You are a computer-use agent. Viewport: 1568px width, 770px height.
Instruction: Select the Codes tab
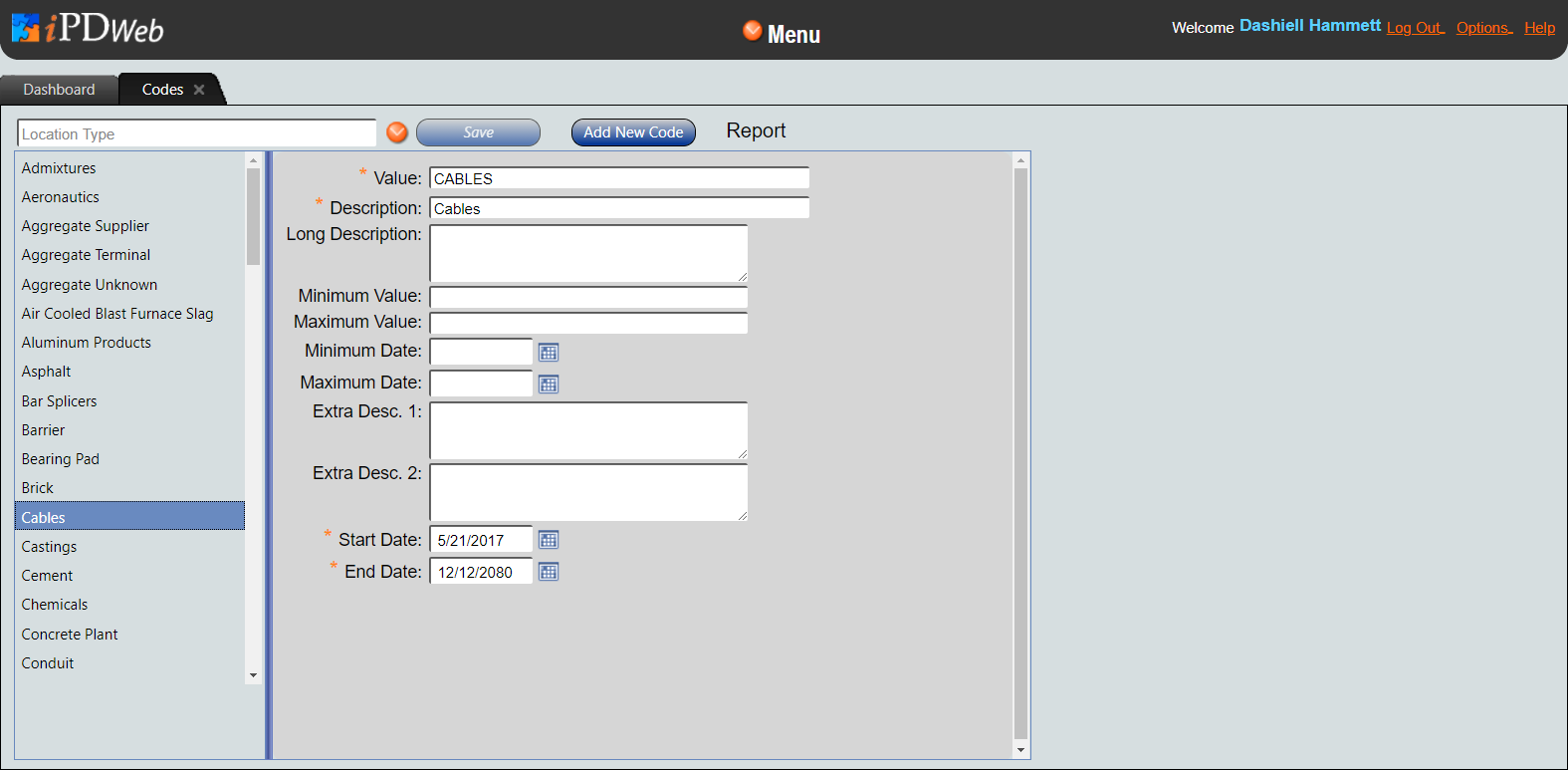click(162, 90)
